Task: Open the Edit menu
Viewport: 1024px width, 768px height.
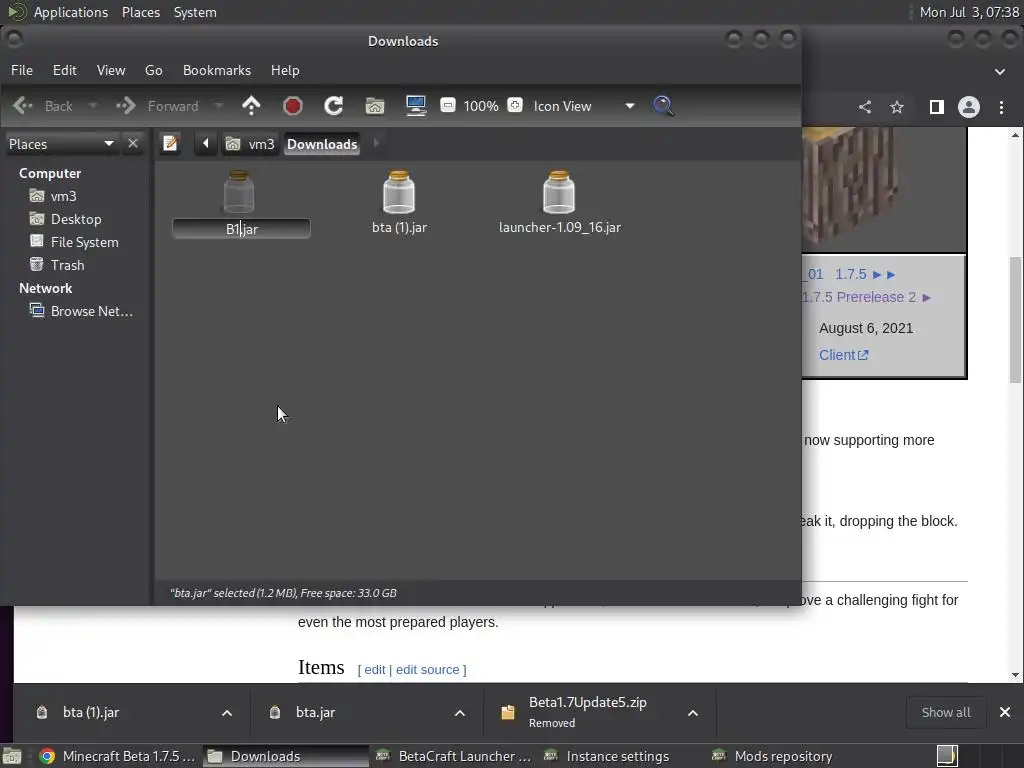Action: (x=65, y=70)
